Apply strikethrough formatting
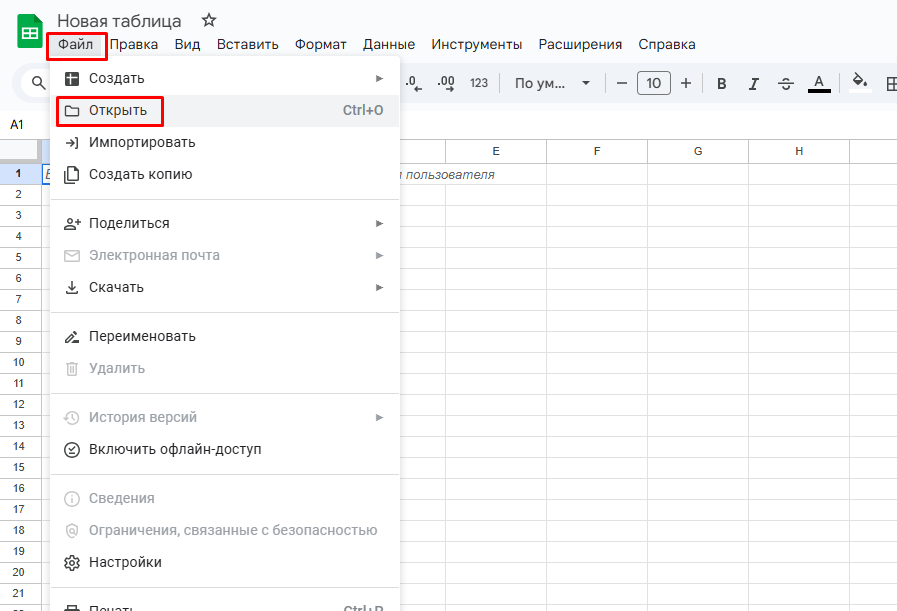The width and height of the screenshot is (897, 611). tap(786, 83)
